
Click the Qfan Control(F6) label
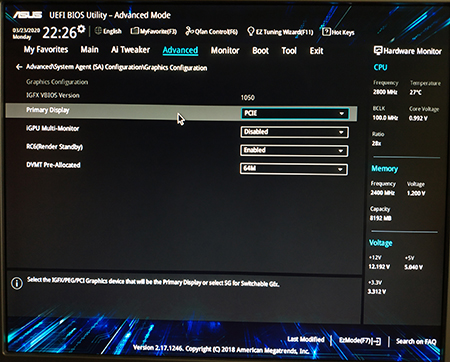tap(216, 32)
